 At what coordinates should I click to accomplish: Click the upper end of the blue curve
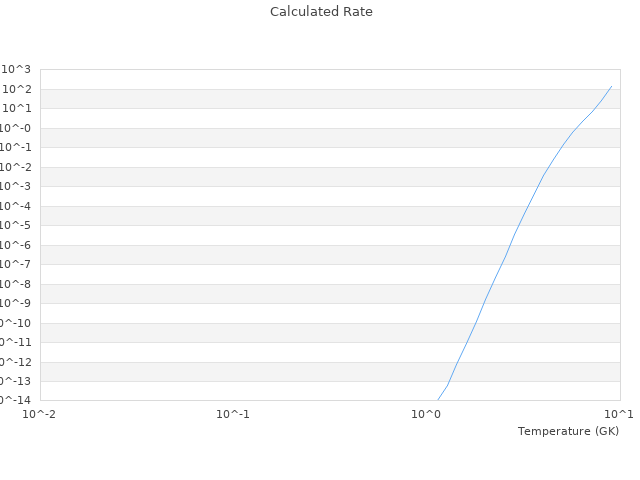611,86
